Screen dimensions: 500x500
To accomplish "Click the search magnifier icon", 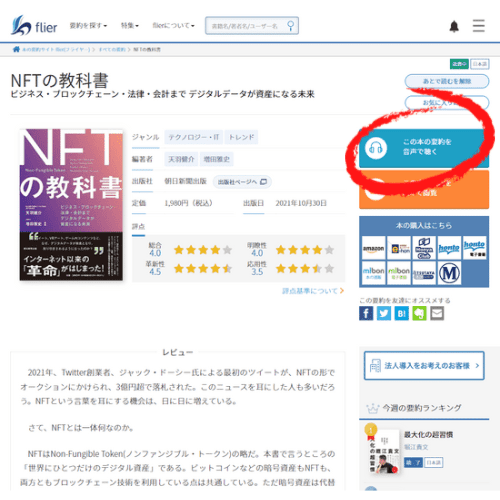I will pyautogui.click(x=291, y=26).
